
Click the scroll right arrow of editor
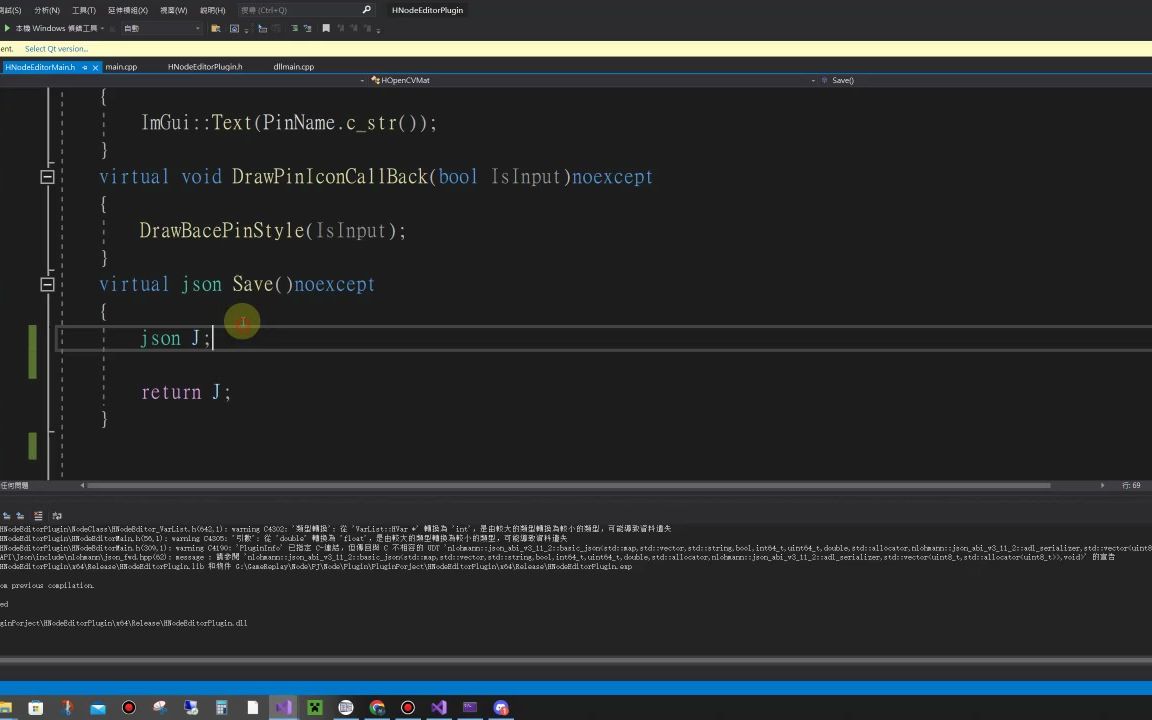(1102, 486)
